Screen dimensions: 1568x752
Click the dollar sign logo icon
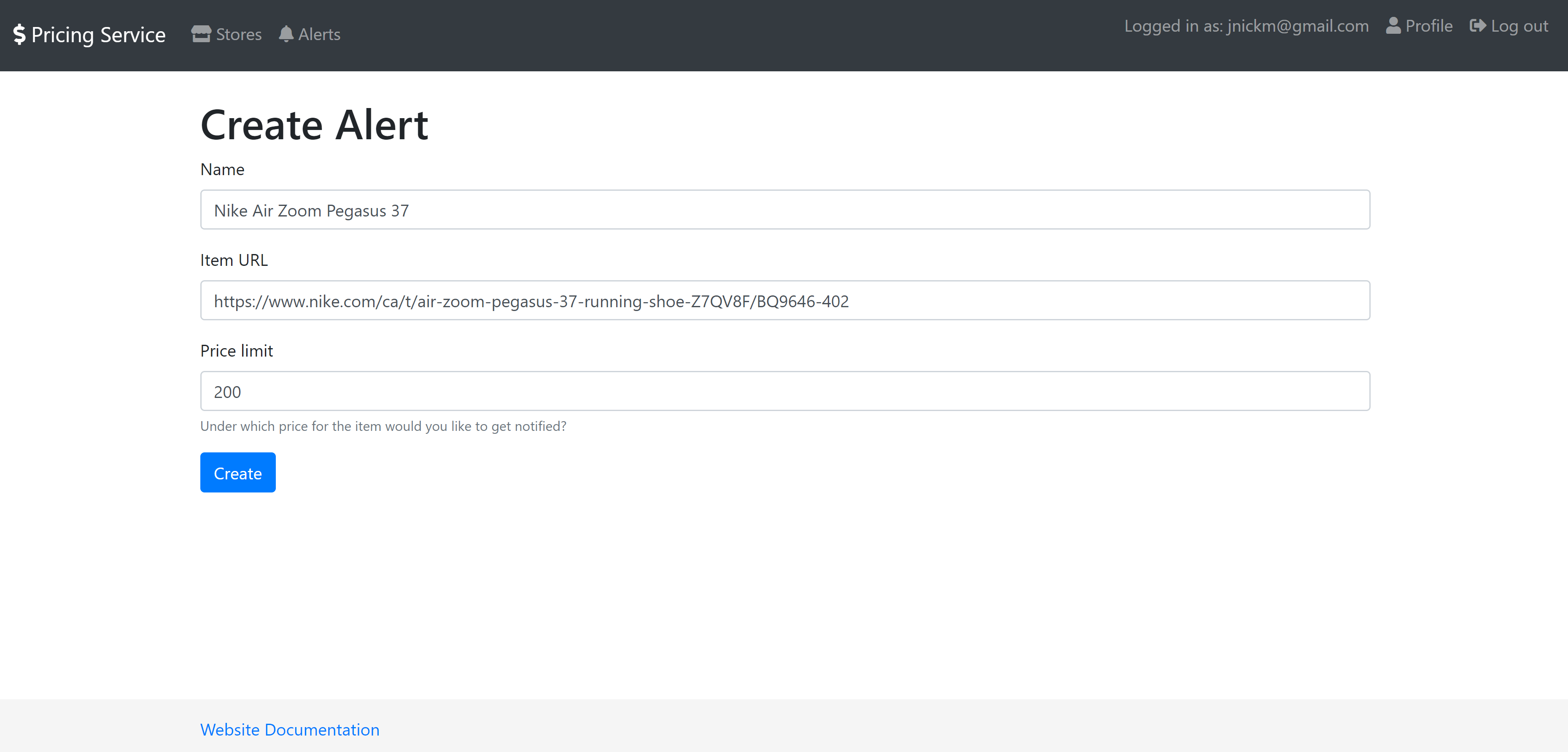(x=19, y=35)
